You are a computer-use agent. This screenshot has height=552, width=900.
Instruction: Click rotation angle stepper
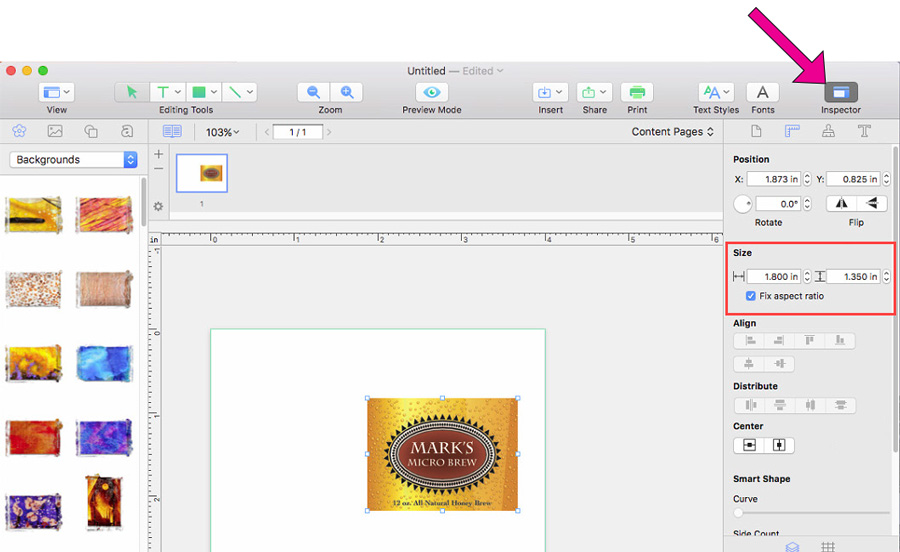coord(807,204)
